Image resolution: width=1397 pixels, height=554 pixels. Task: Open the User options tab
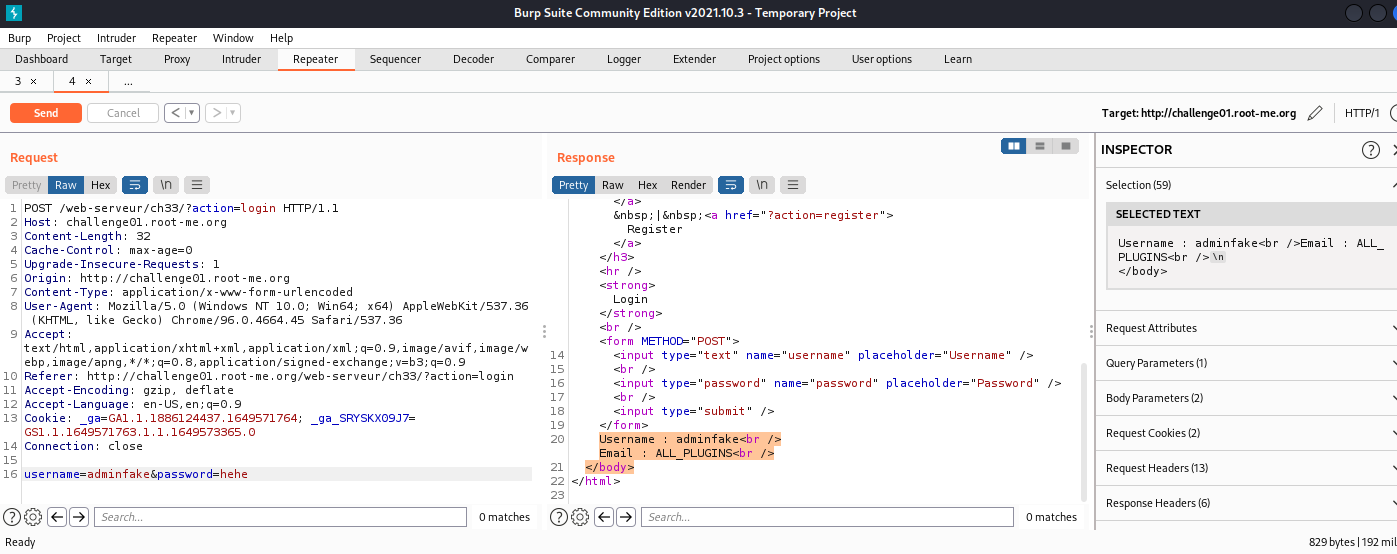[x=882, y=59]
